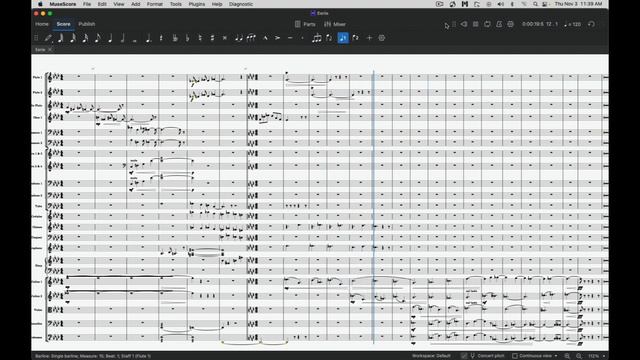Flip note stem direction
This screenshot has height=360, width=640.
(329, 38)
